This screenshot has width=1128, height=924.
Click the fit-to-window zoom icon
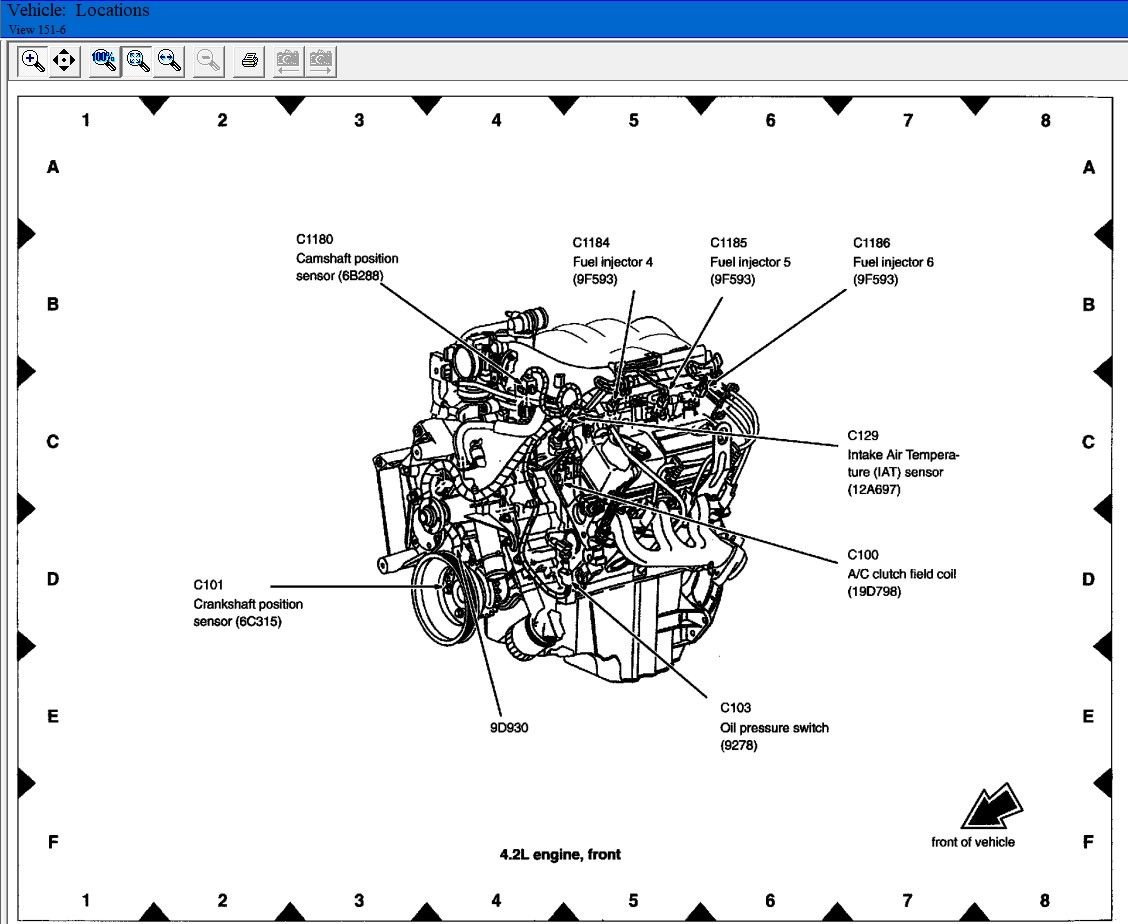[138, 61]
